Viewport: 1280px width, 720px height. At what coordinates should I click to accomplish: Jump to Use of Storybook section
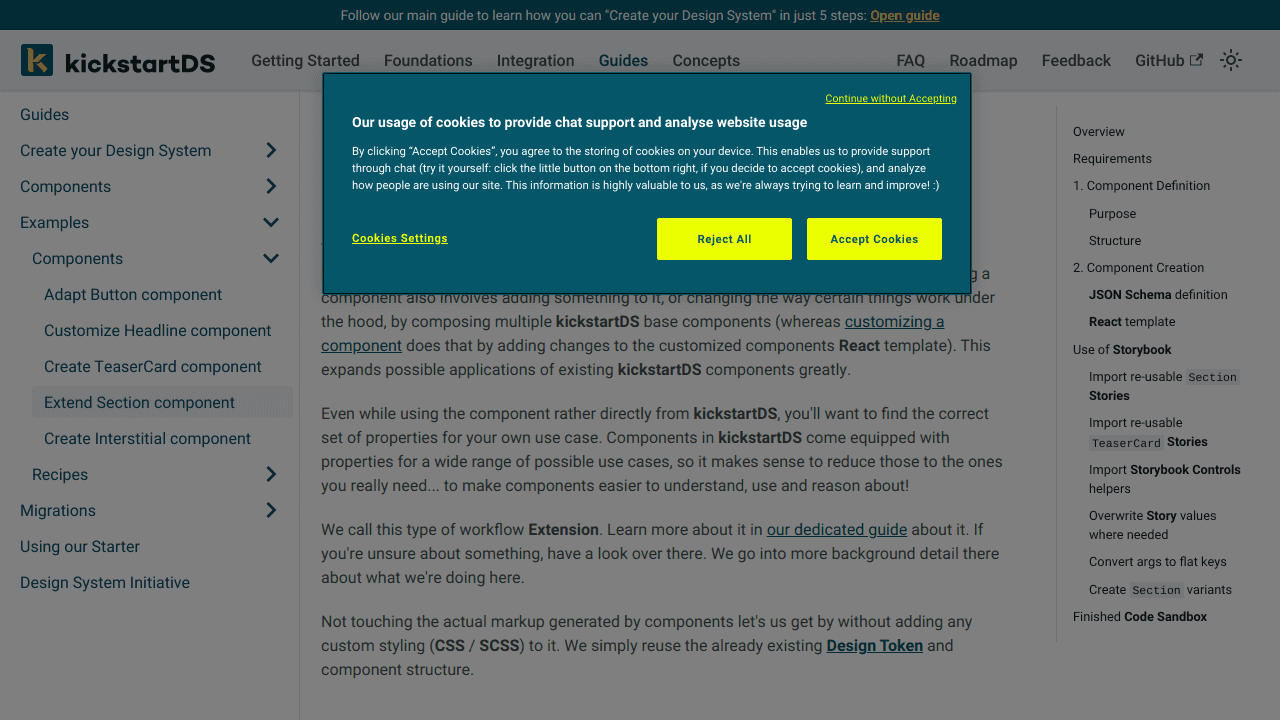[x=1122, y=349]
